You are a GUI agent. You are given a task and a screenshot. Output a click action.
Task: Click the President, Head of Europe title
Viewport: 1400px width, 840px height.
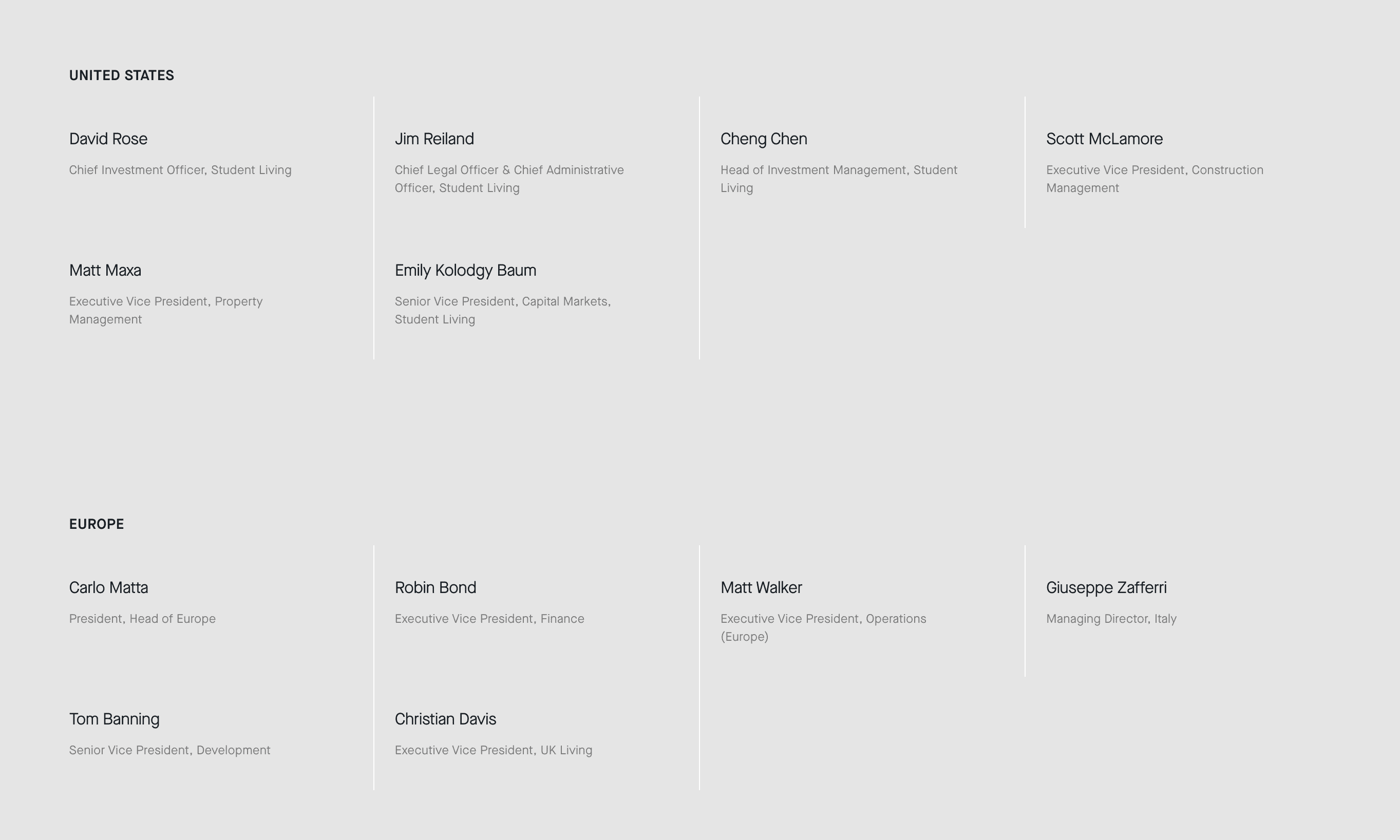pyautogui.click(x=142, y=619)
